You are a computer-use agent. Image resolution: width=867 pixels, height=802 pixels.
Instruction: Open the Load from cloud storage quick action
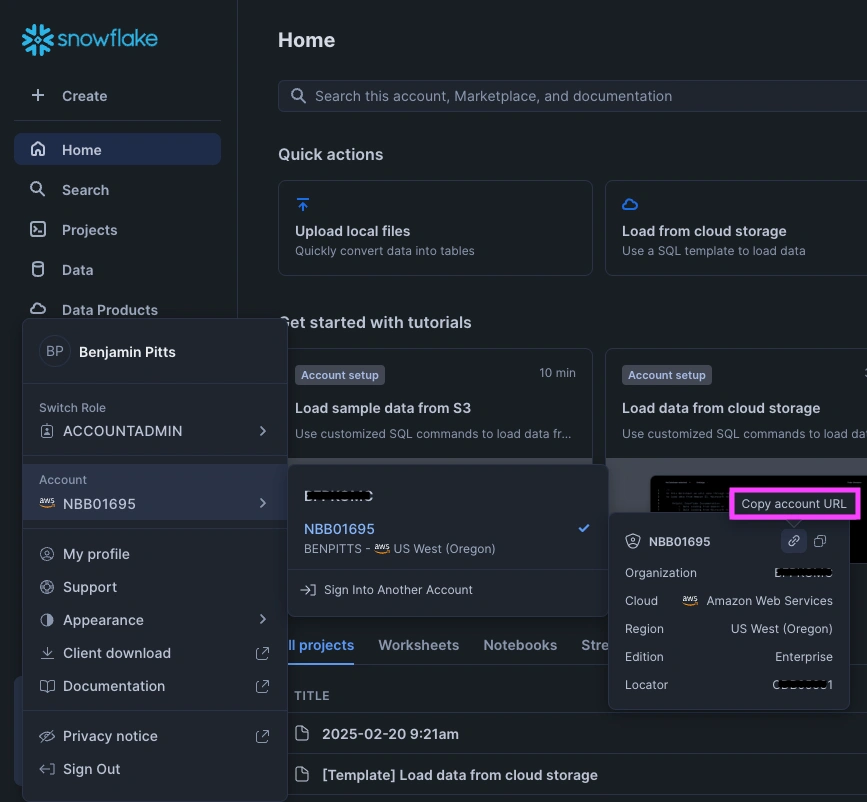736,228
